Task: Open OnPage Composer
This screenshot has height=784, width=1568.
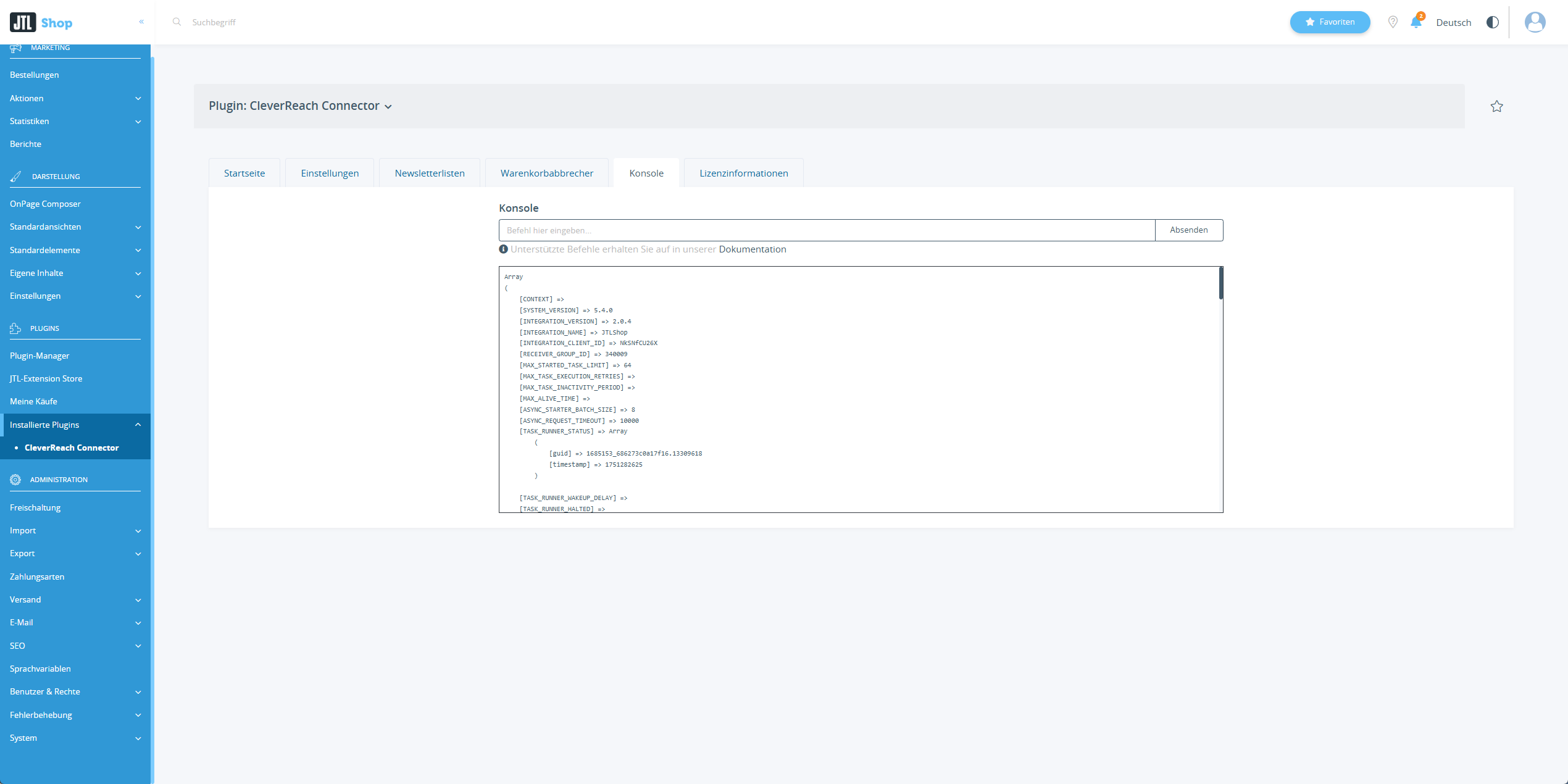Action: tap(45, 204)
